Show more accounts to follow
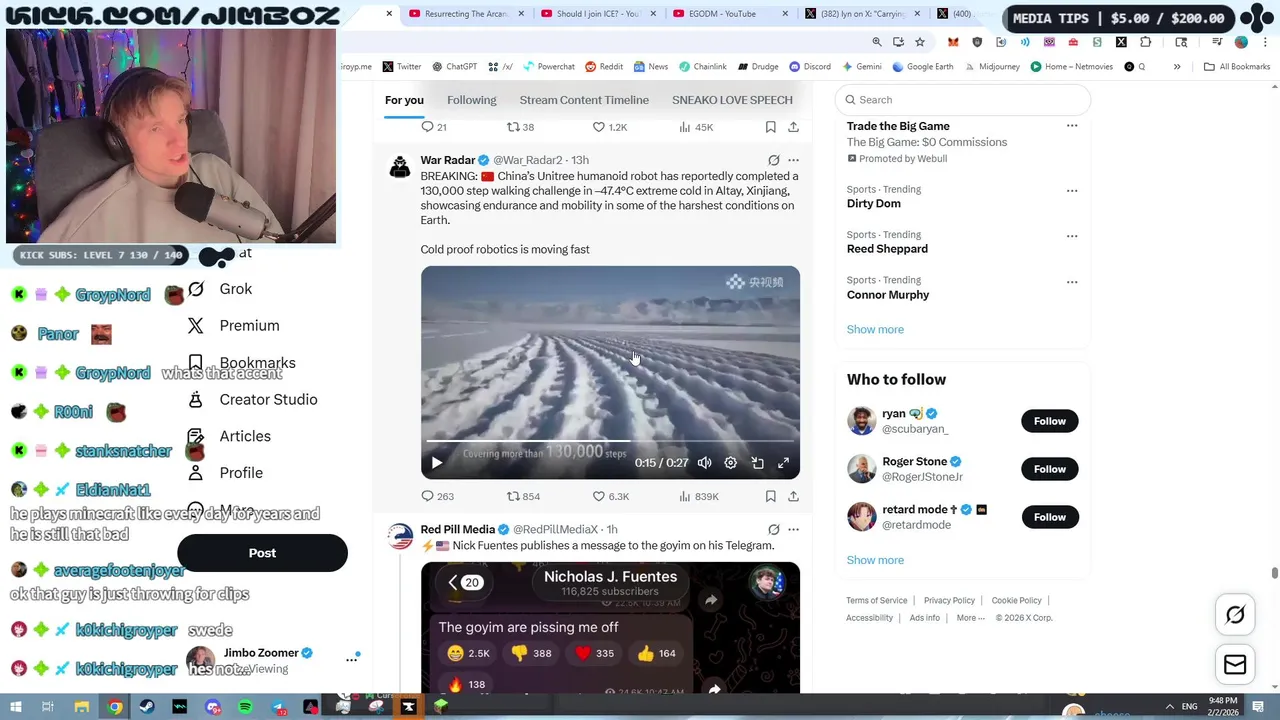 875,560
